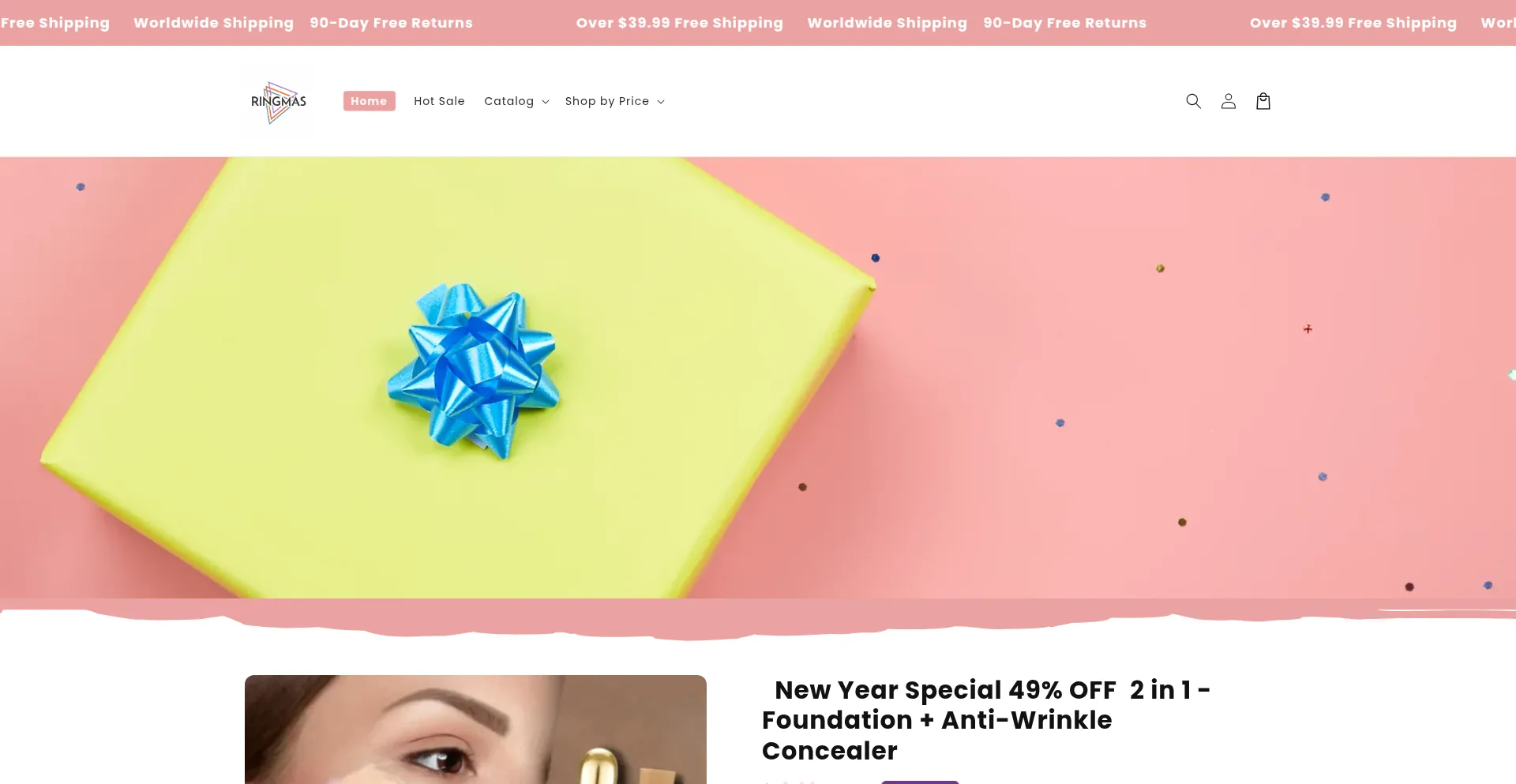
Task: Expand the Shop by Price chevron arrow
Action: click(660, 102)
